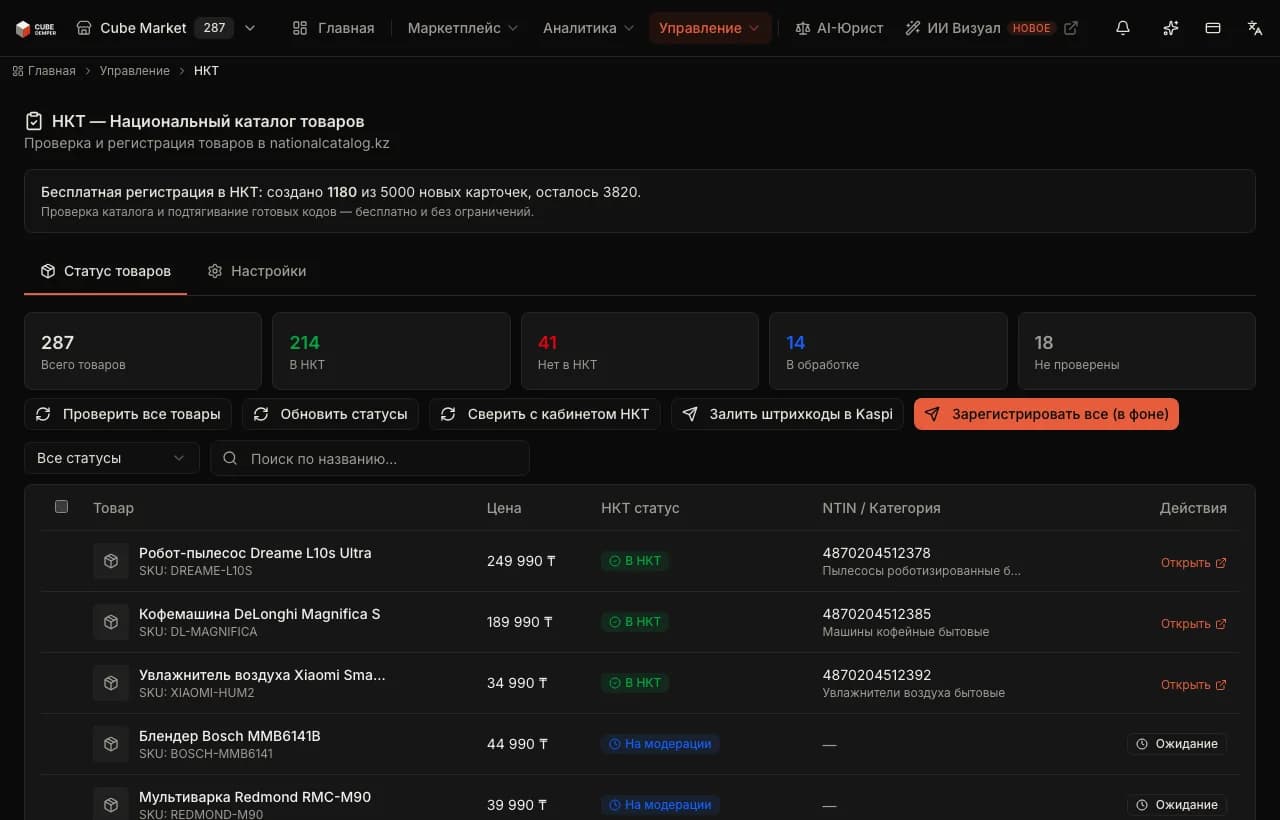Click the product icon for Робот-пылесос Dreame L10s Ultra

coord(111,561)
